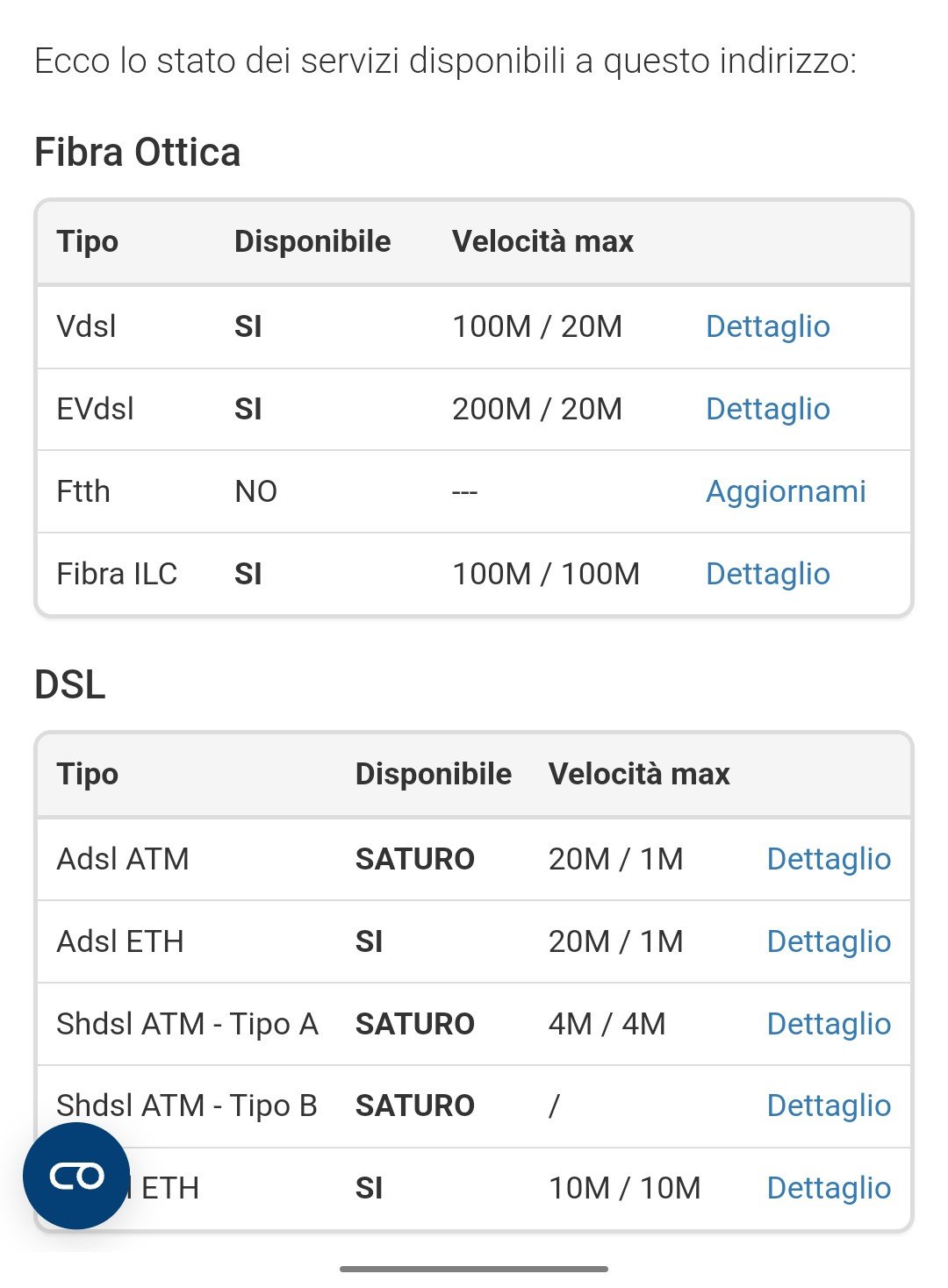Click Disponibile header in Fibra Ottica table
Viewport: 948px width, 1288px height.
pos(312,241)
